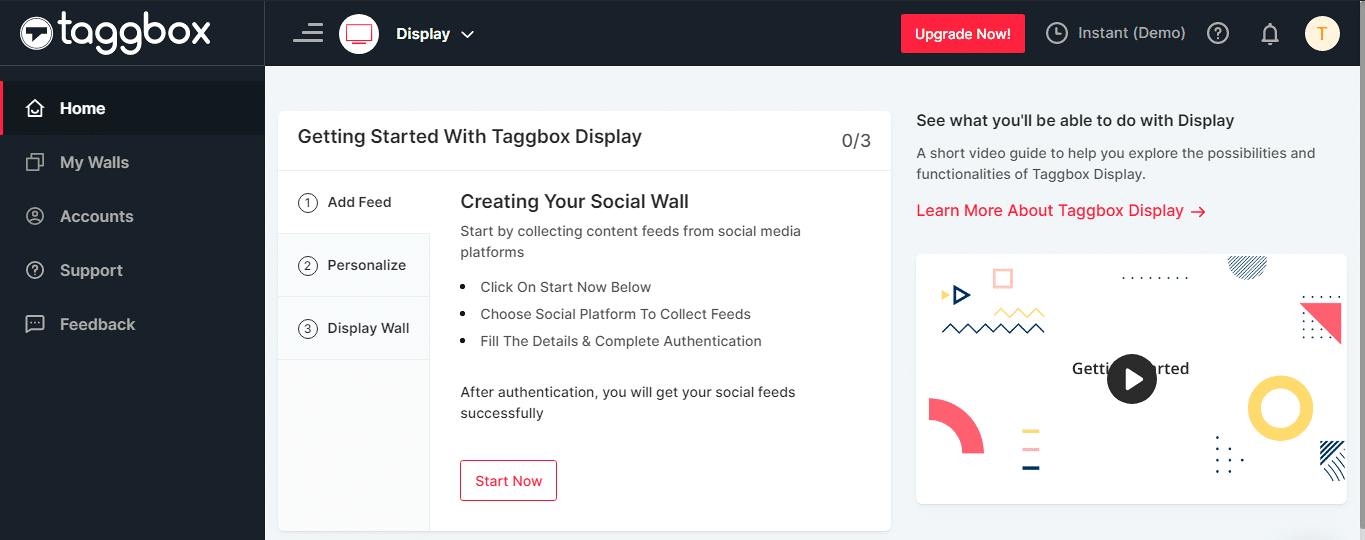Click the Upgrade Now! button
1365x540 pixels.
coord(962,34)
